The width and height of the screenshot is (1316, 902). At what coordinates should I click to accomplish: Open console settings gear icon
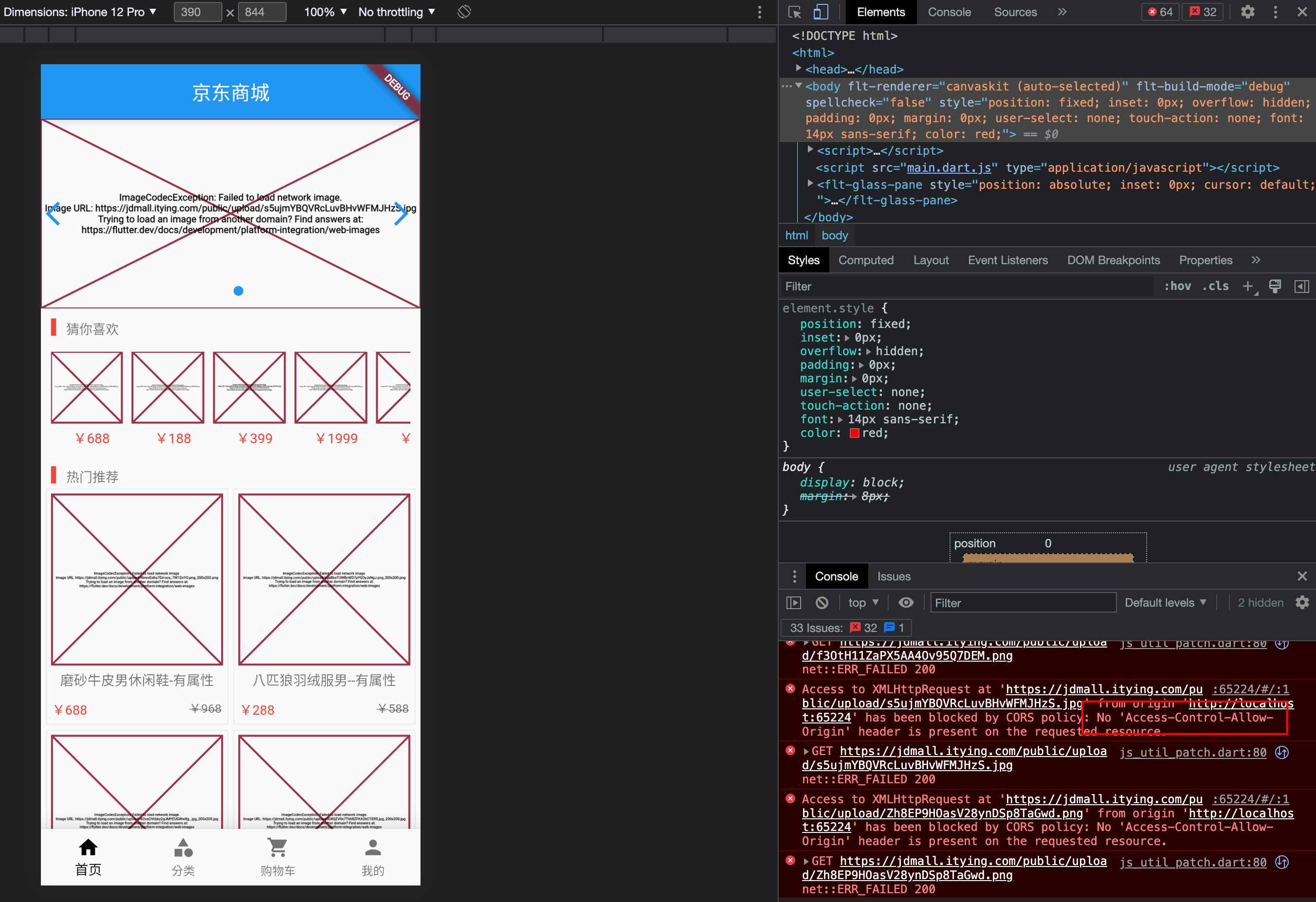[1301, 603]
